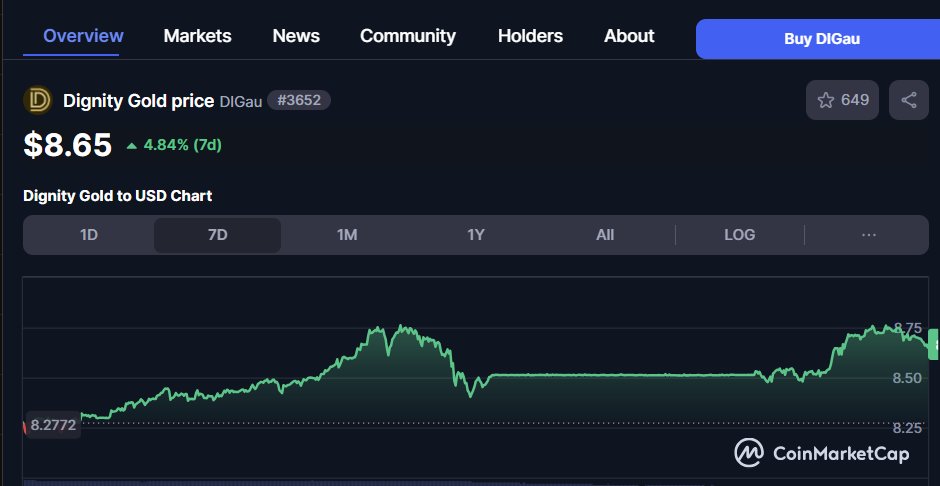Select the 7D chart range
This screenshot has height=486, width=940.
[218, 235]
